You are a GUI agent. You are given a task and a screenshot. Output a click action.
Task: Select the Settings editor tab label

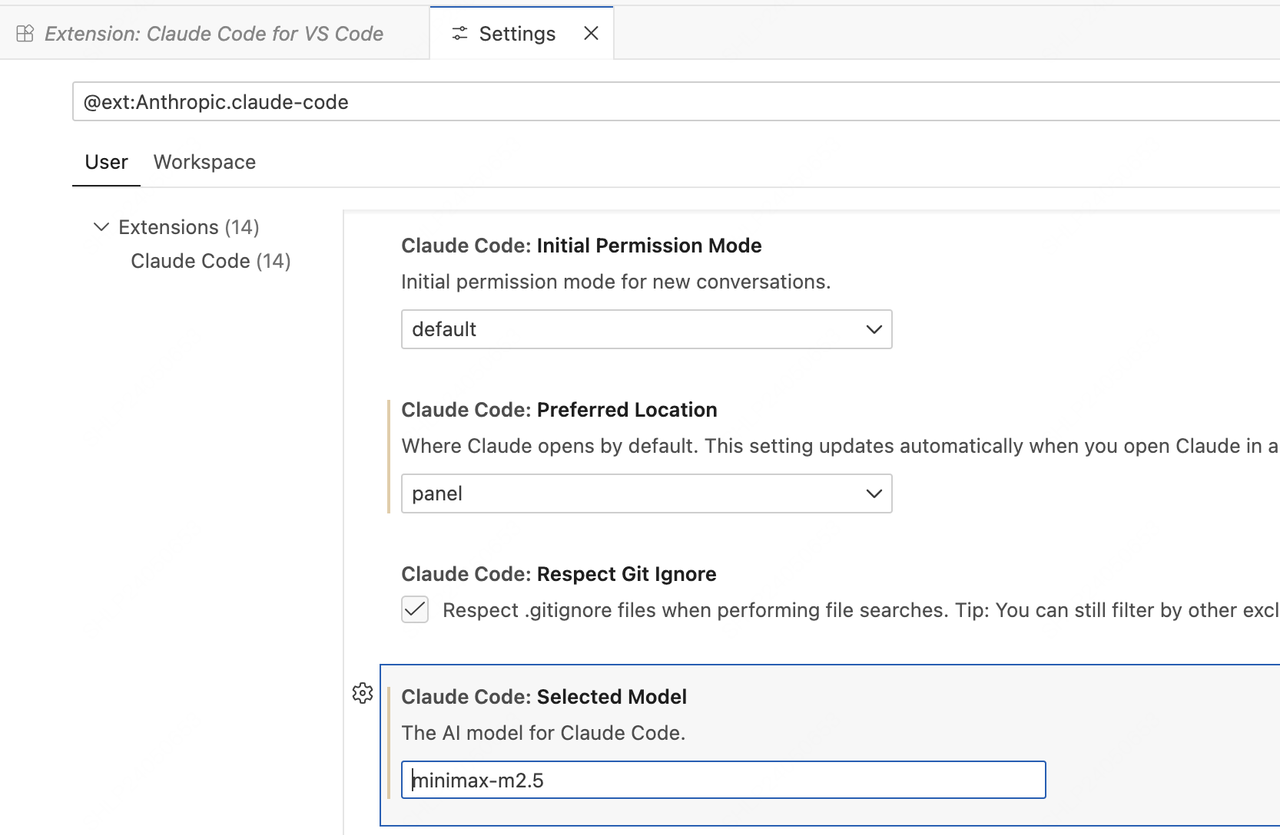[517, 34]
